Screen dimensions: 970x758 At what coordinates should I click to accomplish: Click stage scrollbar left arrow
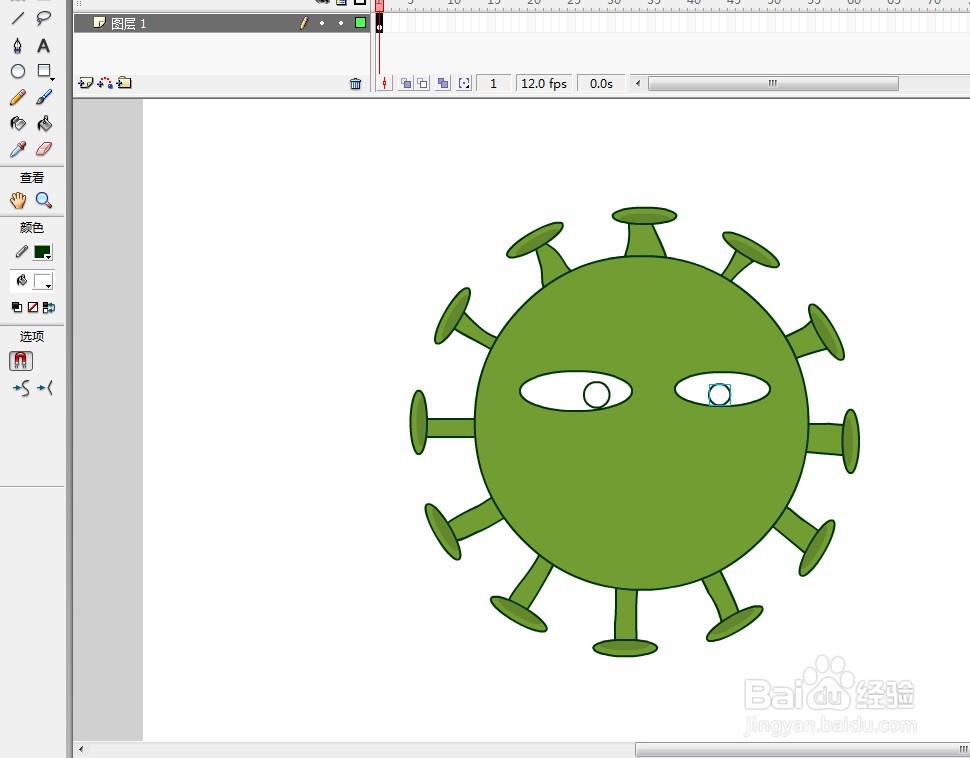(81, 749)
